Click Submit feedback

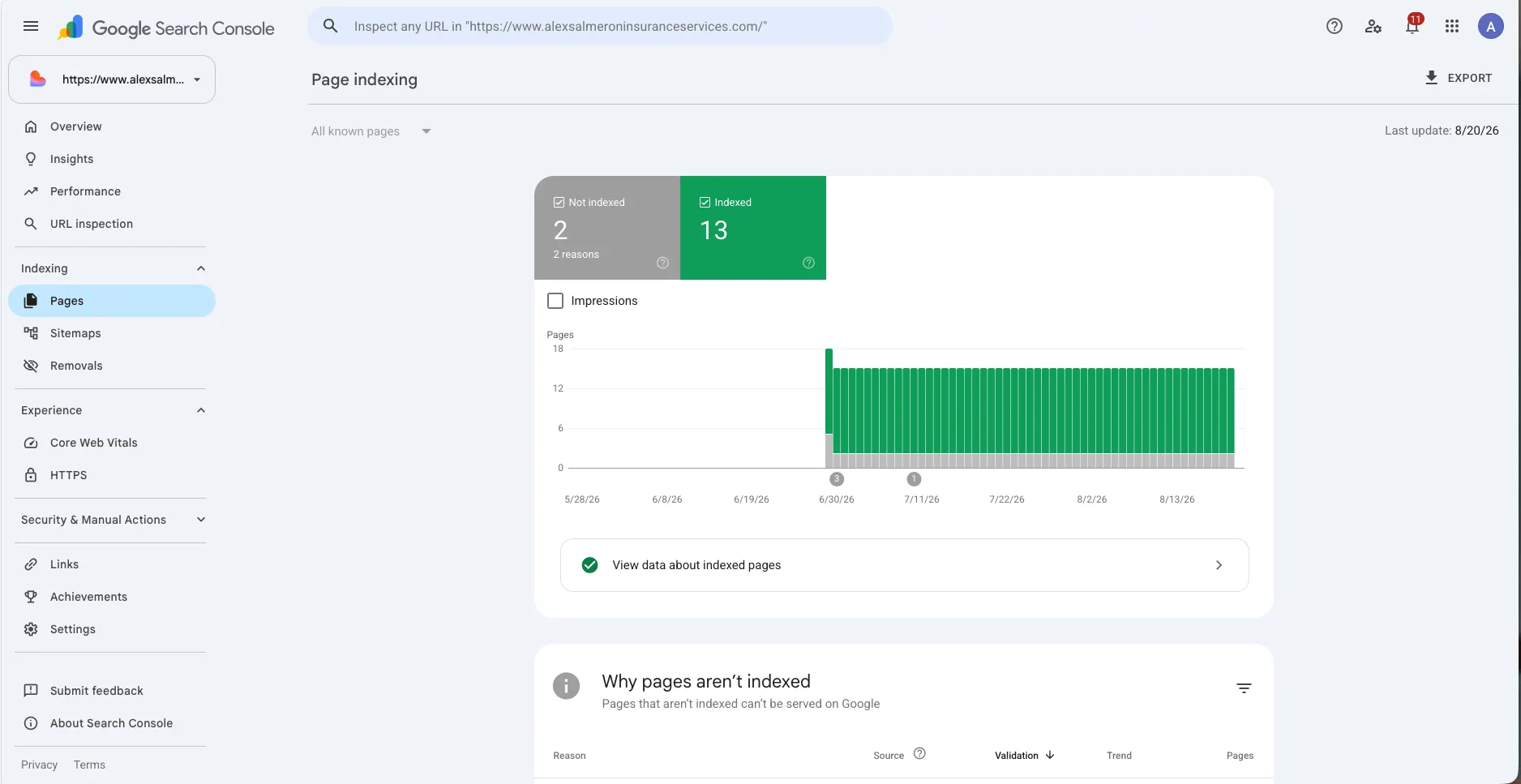tap(112, 691)
